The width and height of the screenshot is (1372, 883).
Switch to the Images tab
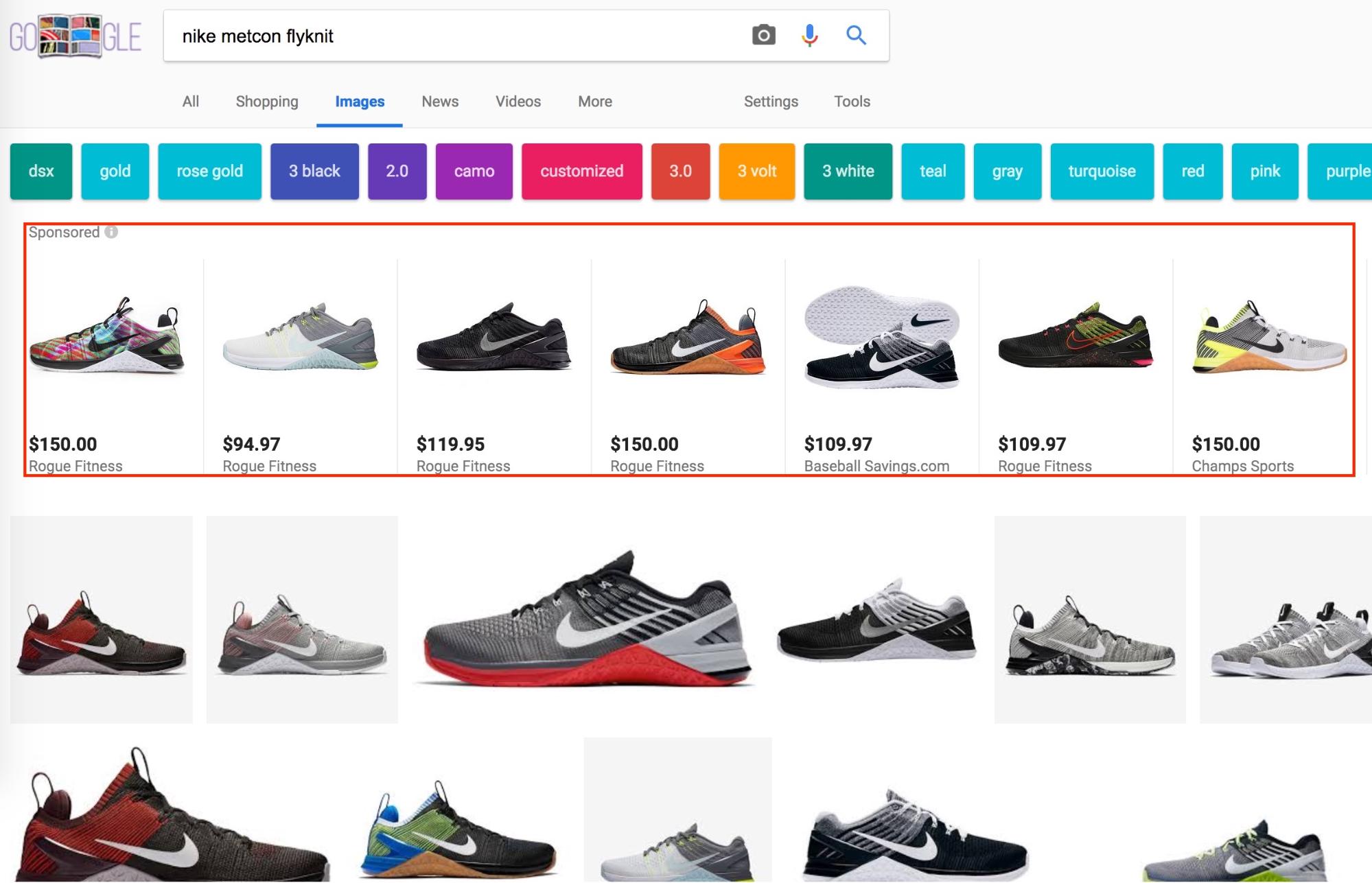(359, 101)
